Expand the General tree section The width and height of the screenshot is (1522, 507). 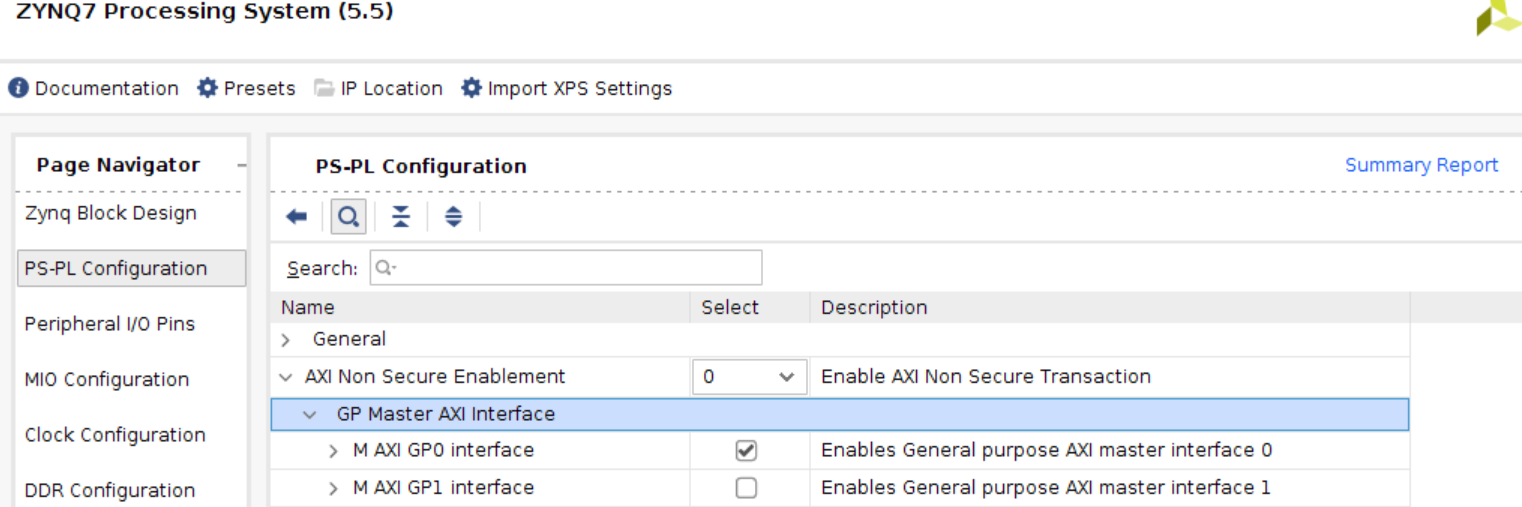(286, 340)
